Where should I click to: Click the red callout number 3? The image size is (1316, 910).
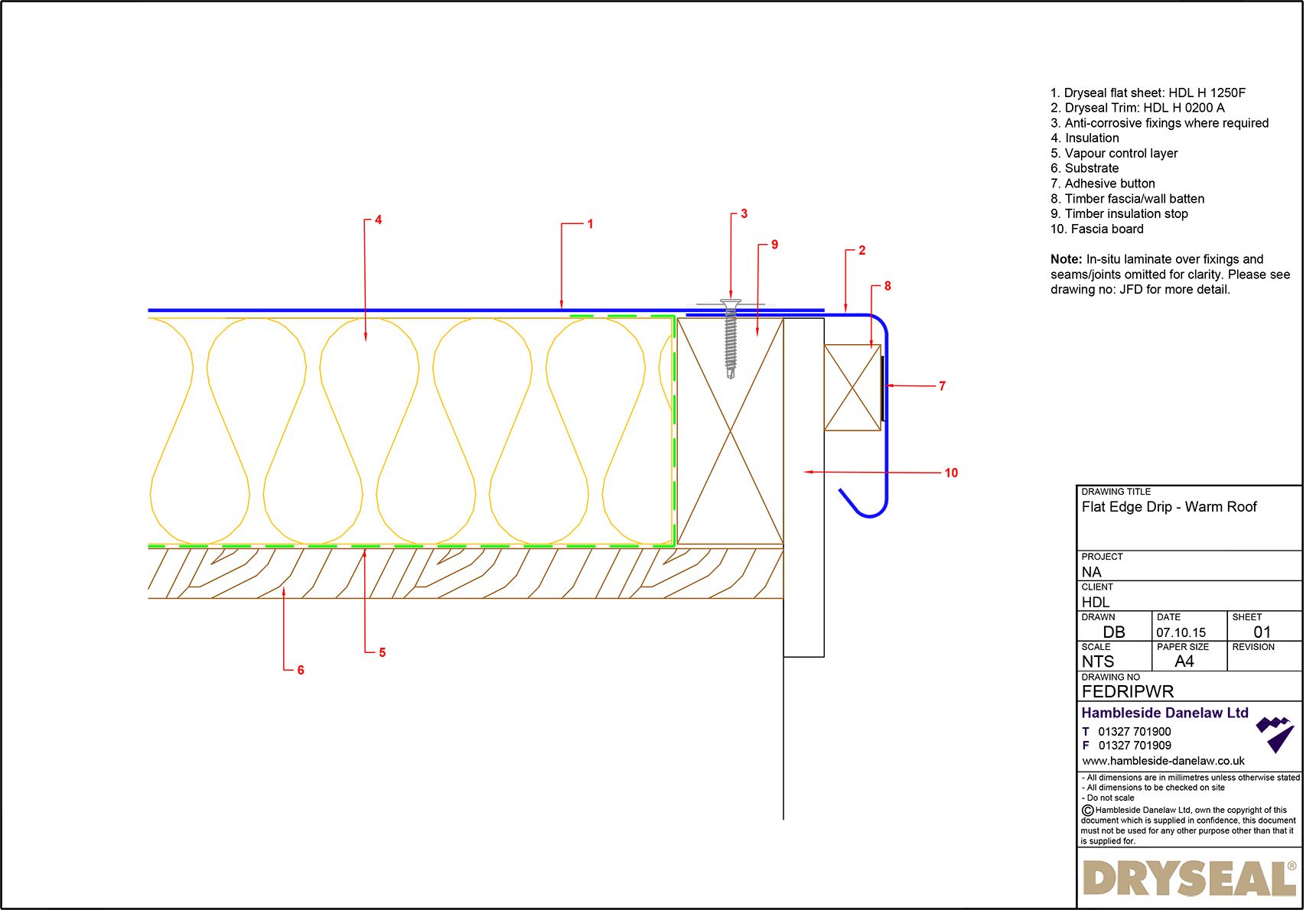[743, 214]
